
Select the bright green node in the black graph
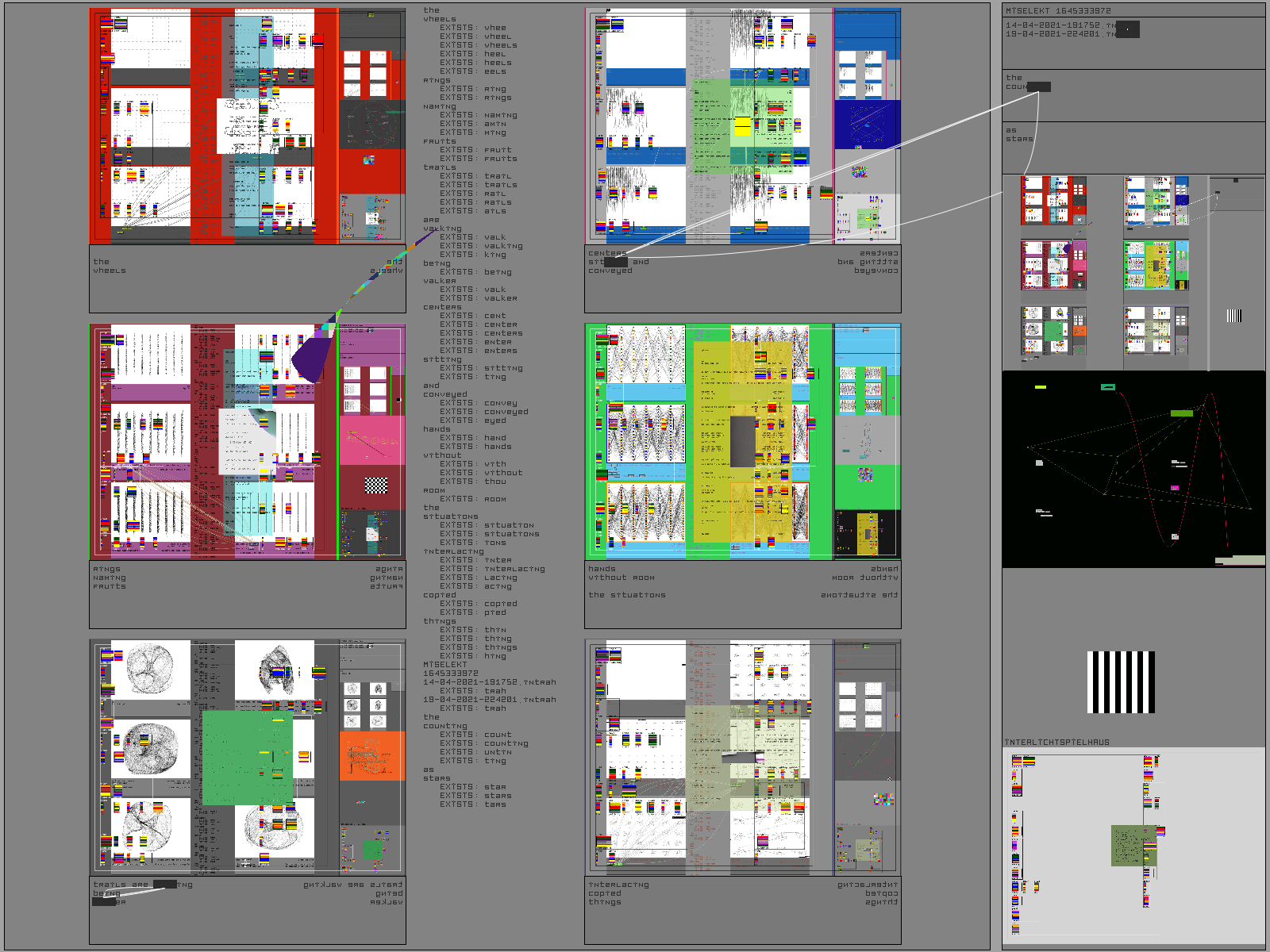click(x=1181, y=413)
